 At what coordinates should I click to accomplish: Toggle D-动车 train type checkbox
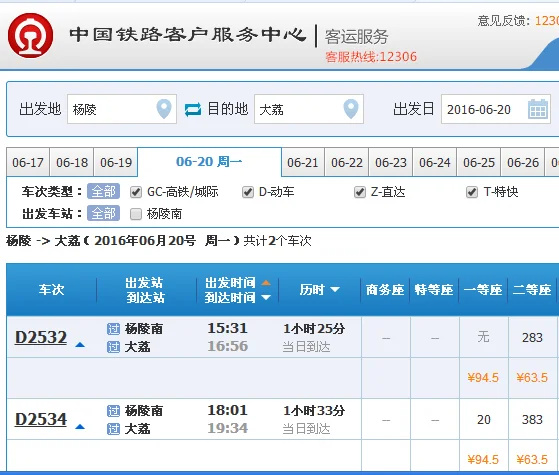point(248,192)
